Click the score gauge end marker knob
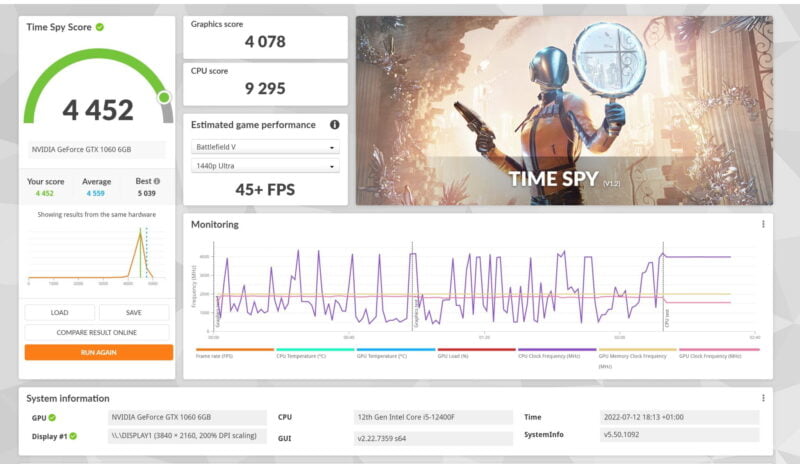Viewport: 800px width, 464px height. pos(165,97)
